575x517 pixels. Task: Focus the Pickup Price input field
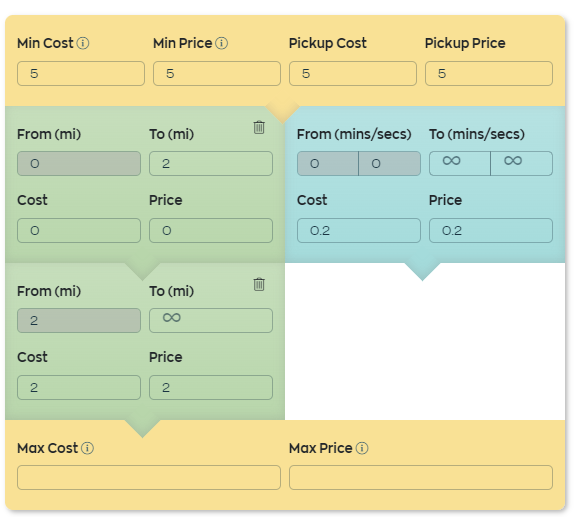(x=489, y=73)
